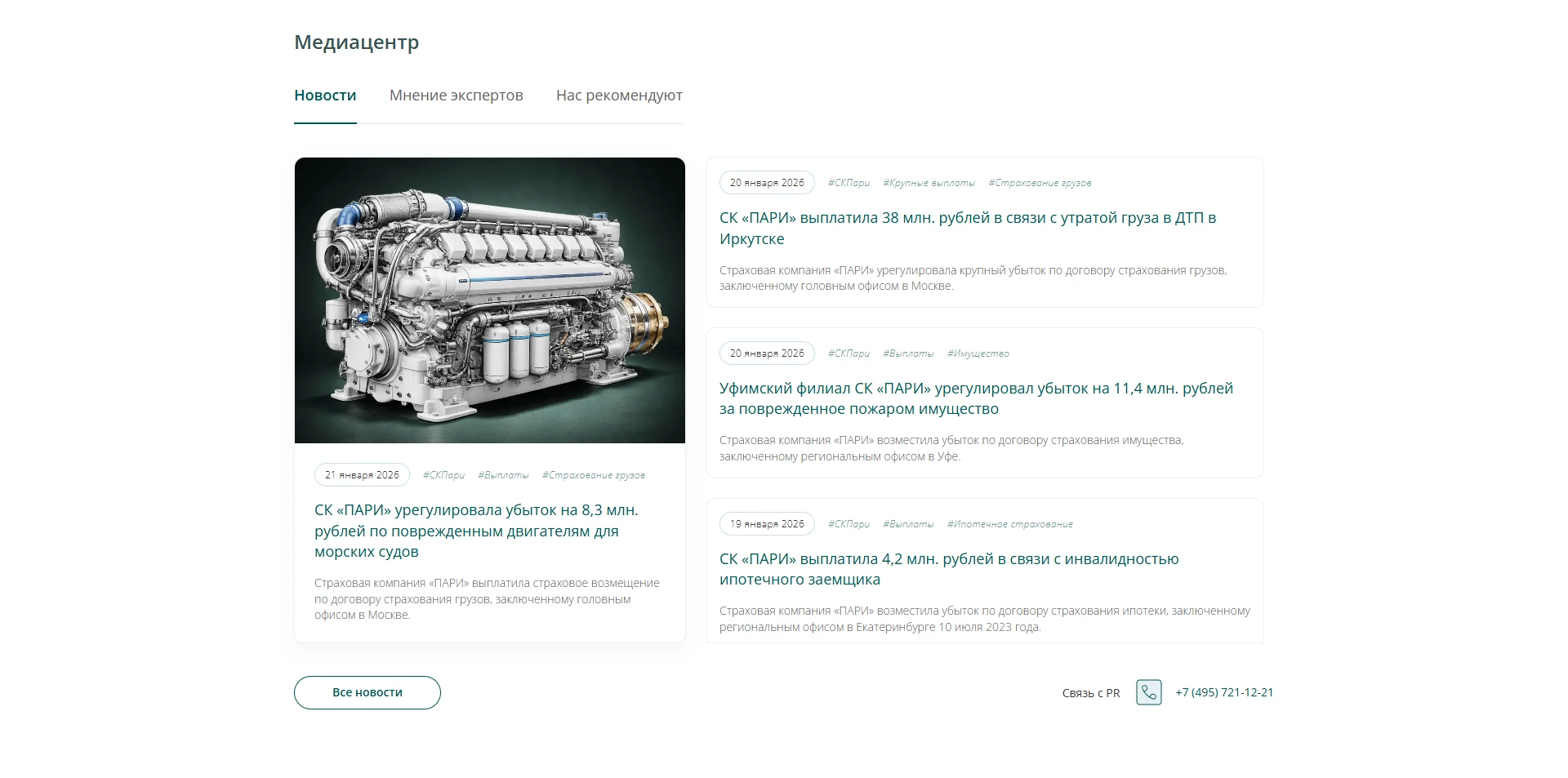Open the marine engine news thumbnail

[x=490, y=300]
